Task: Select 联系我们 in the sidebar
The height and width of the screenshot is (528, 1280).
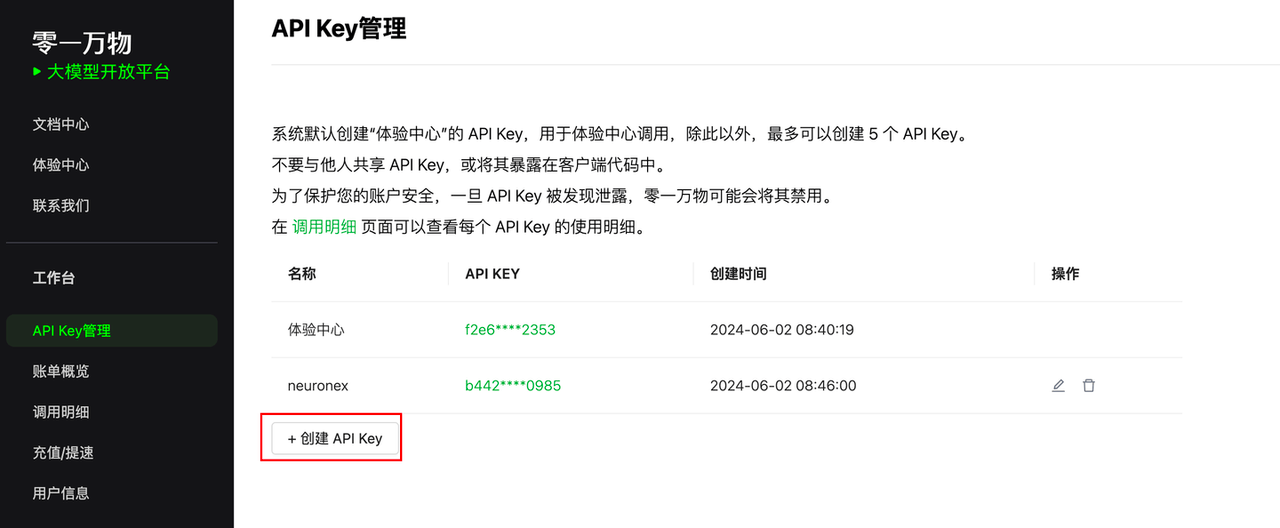Action: 61,205
